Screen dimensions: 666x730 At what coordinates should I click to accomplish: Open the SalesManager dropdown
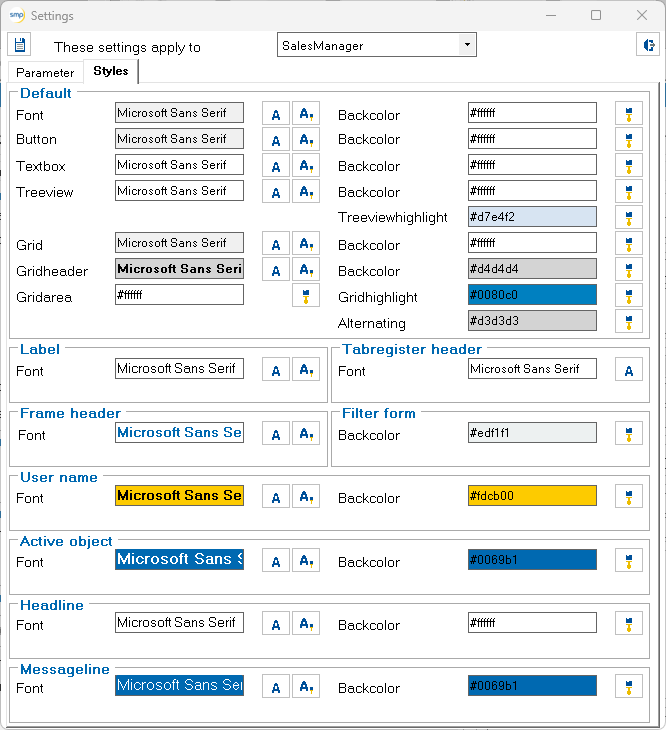(x=467, y=45)
